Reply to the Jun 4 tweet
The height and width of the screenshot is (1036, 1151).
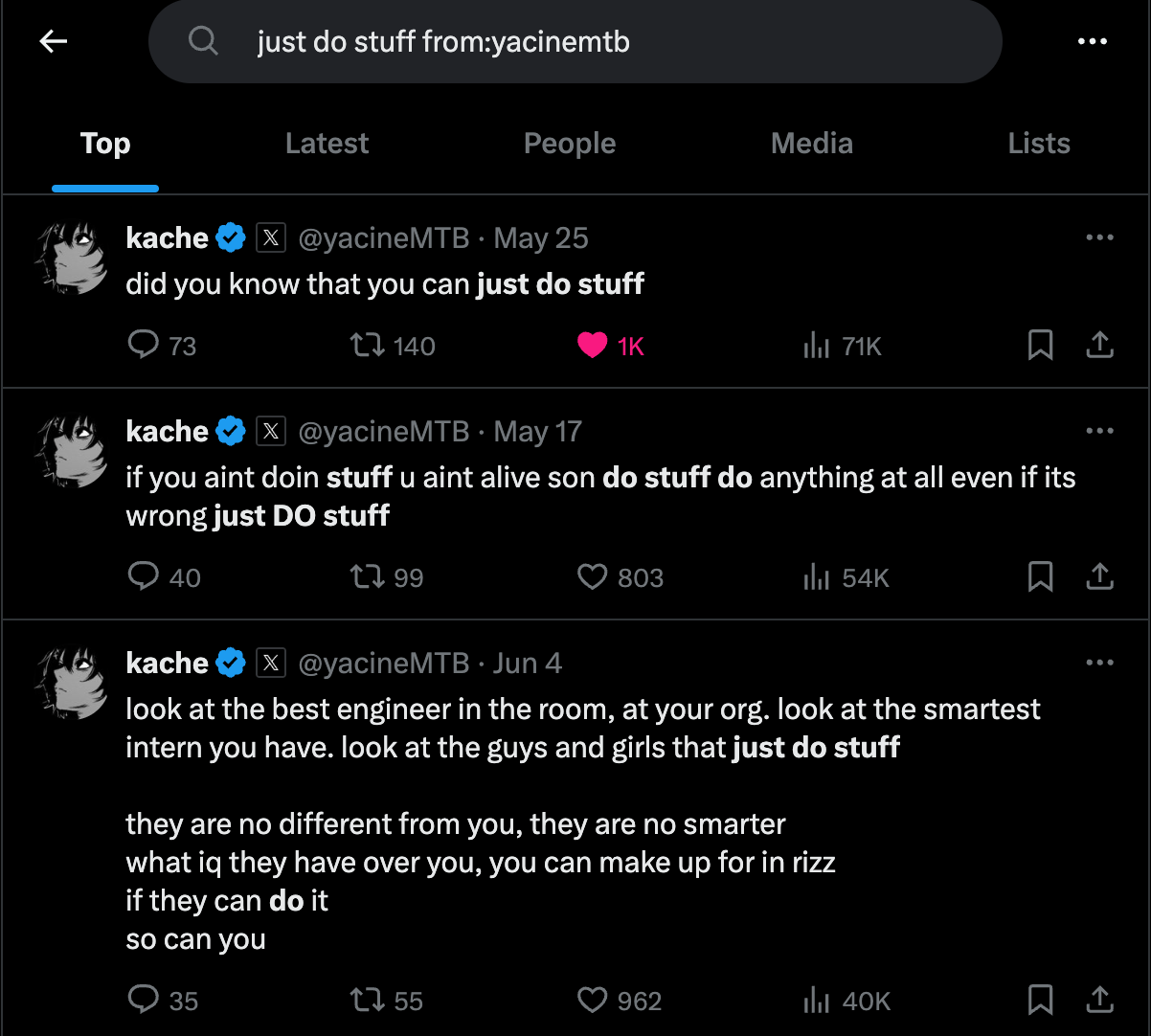144,1001
